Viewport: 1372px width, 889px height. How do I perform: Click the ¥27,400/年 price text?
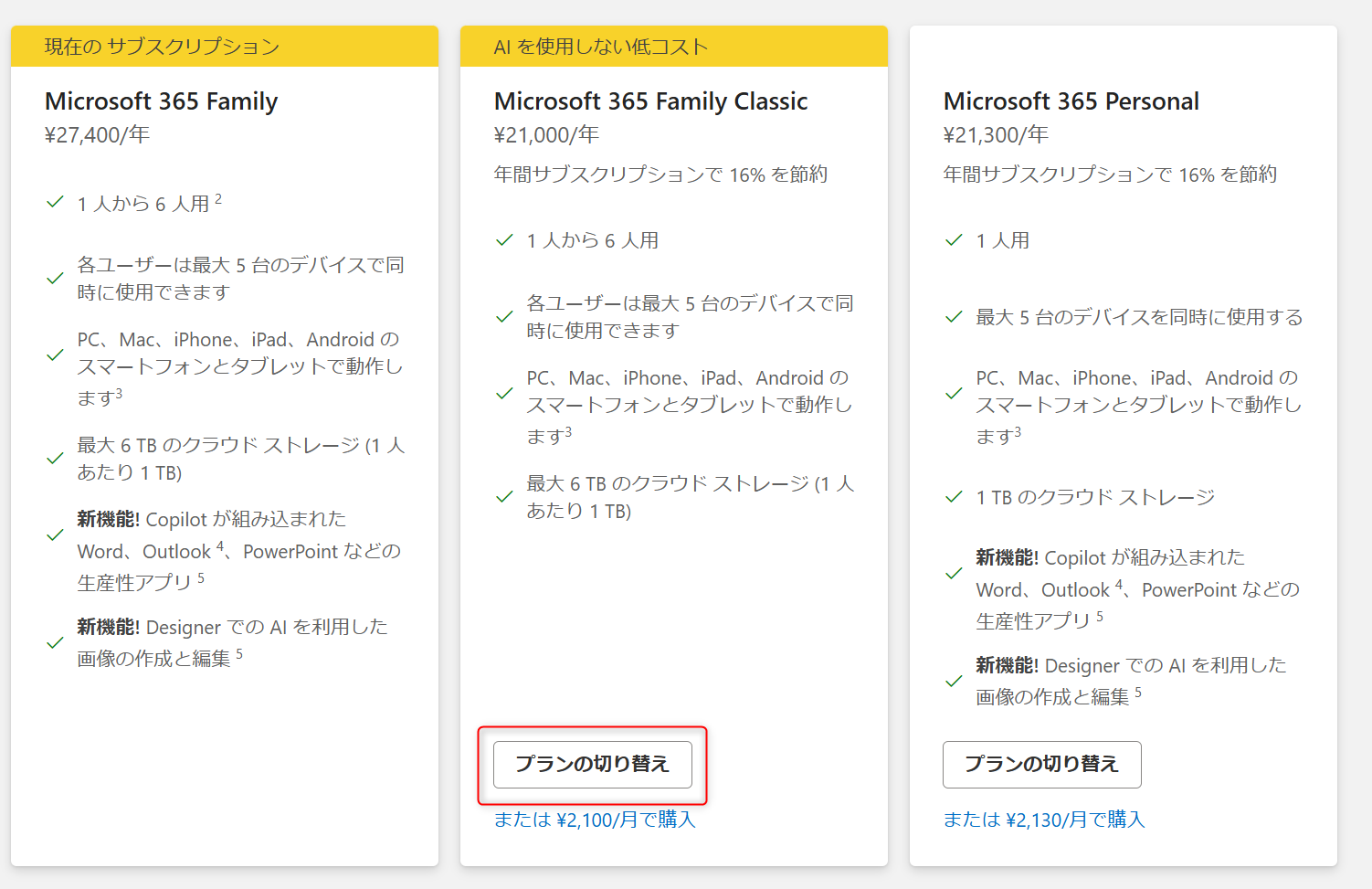click(x=97, y=135)
